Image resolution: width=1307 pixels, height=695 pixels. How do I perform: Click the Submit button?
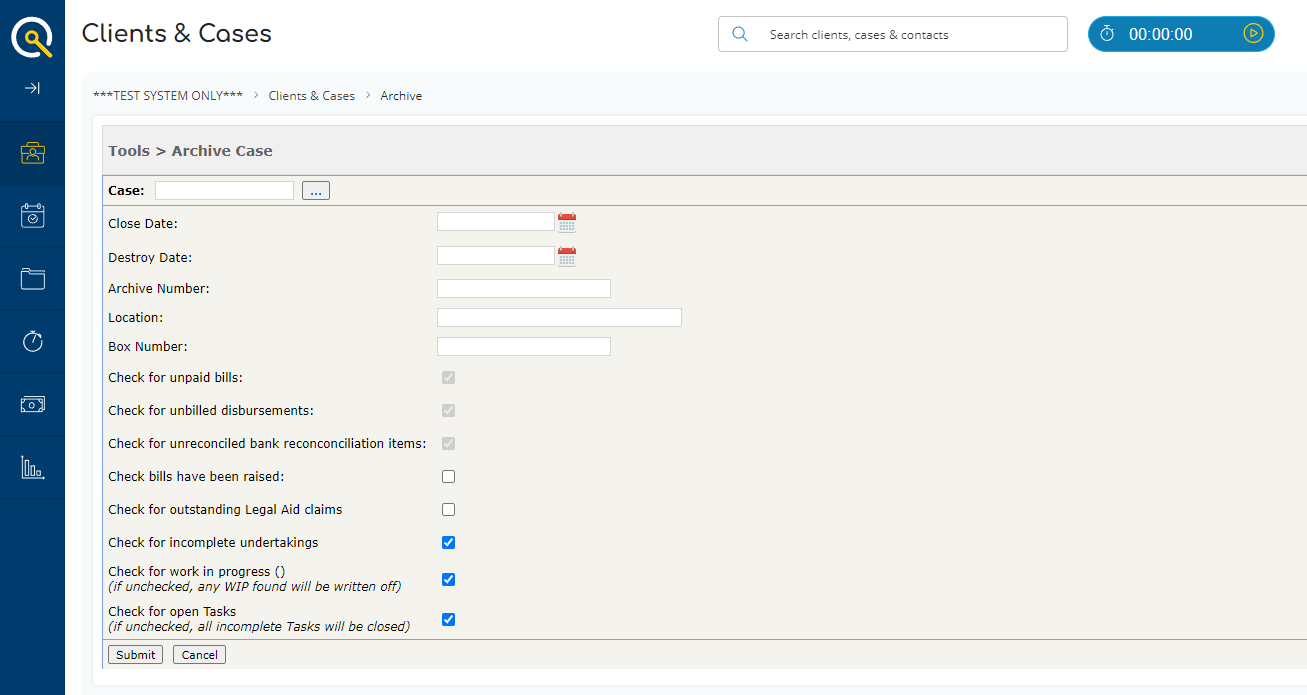[135, 655]
